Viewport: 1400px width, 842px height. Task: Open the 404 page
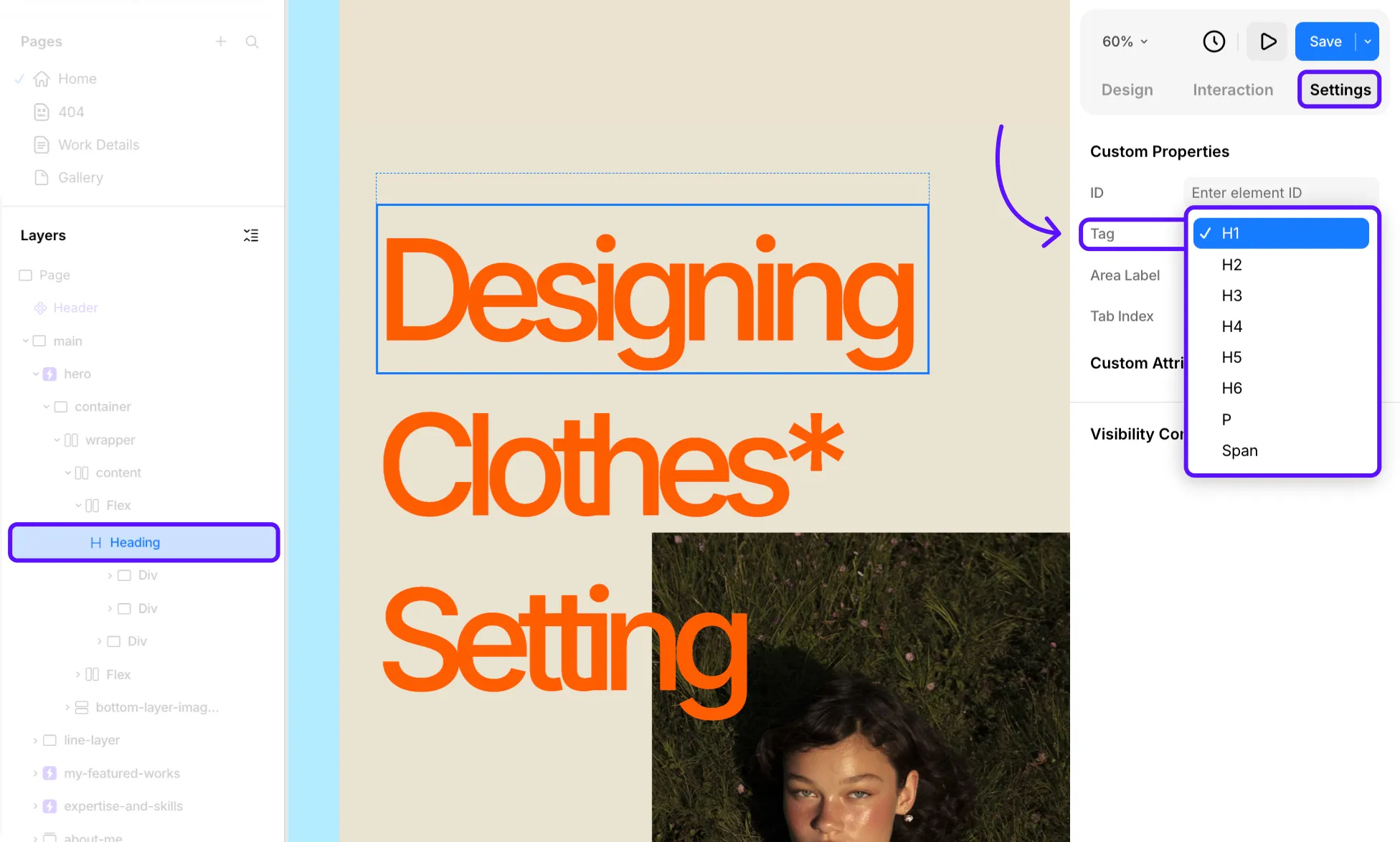[x=71, y=112]
